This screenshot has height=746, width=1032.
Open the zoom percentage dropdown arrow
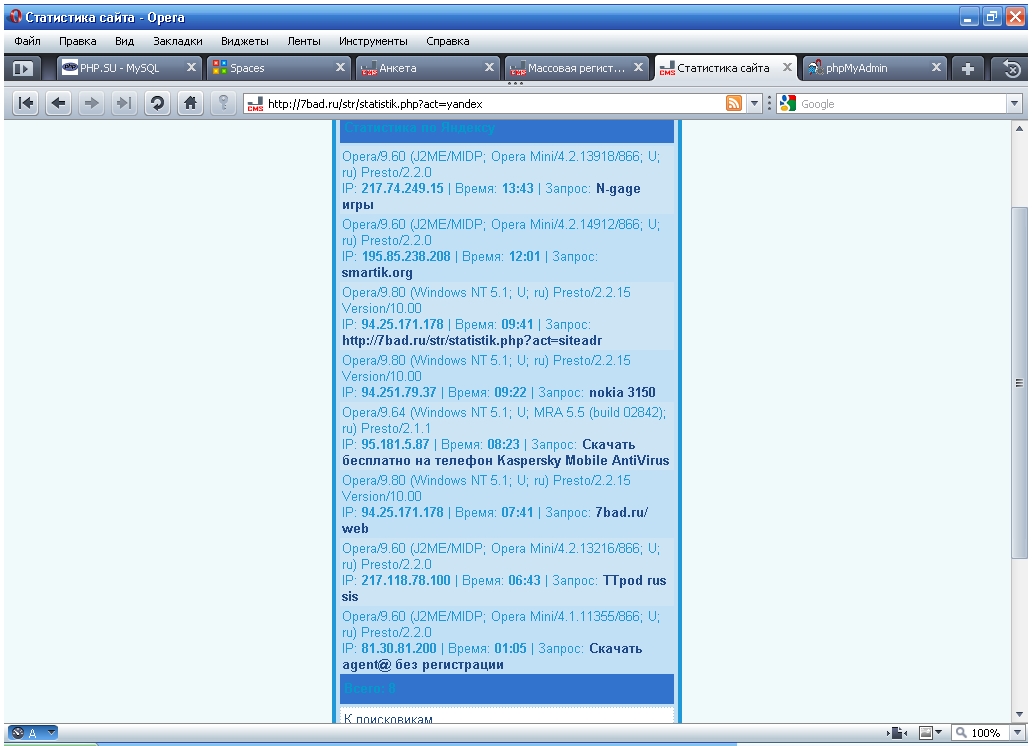point(1018,732)
